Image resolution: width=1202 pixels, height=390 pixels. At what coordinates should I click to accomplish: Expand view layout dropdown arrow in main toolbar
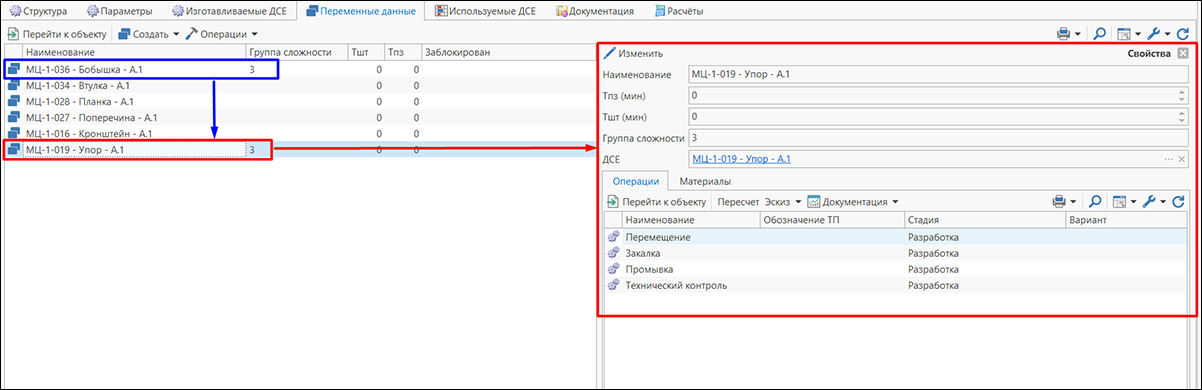pos(1138,34)
